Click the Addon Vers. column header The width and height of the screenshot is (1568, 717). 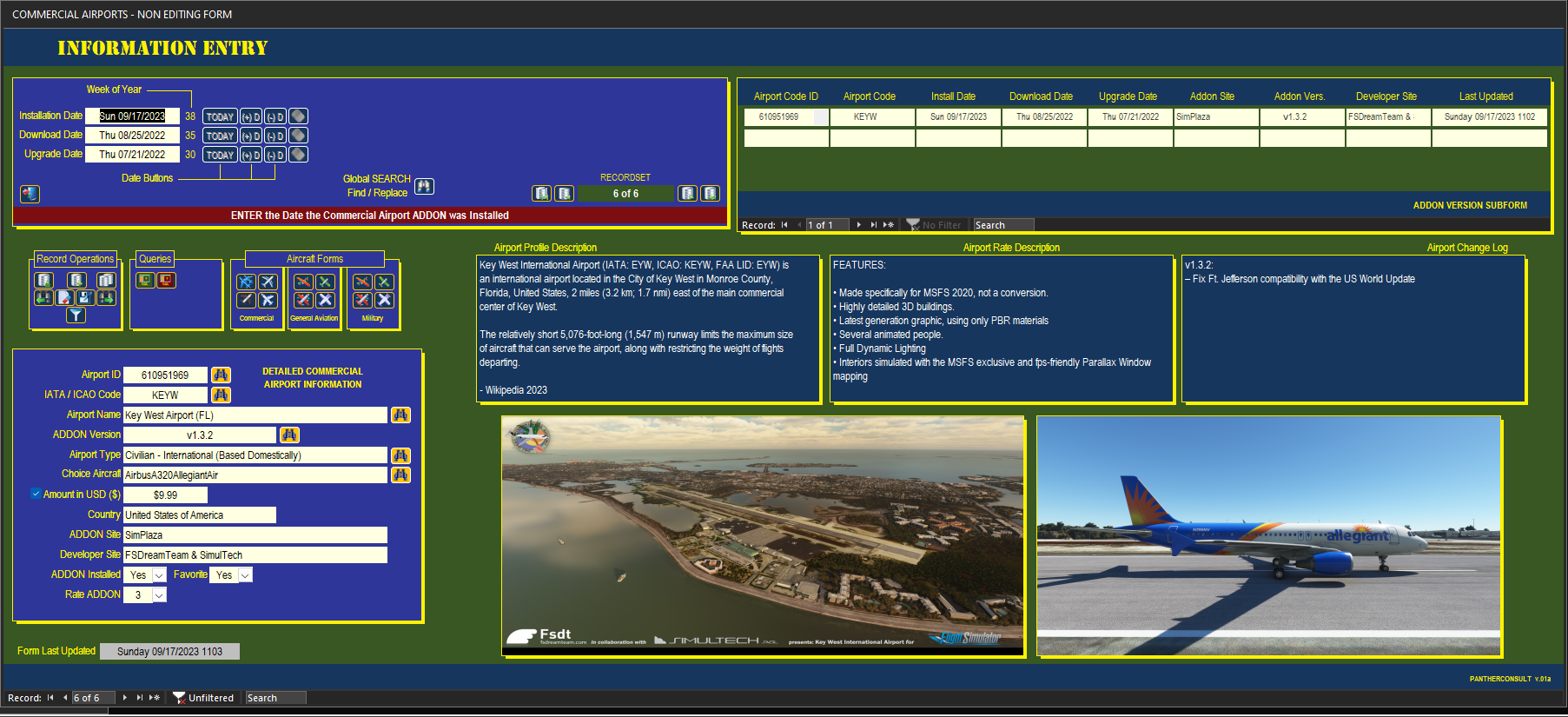click(x=1299, y=96)
